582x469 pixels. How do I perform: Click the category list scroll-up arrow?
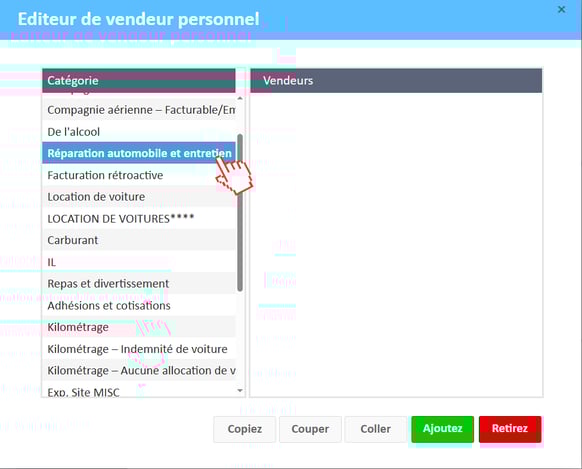pos(240,98)
